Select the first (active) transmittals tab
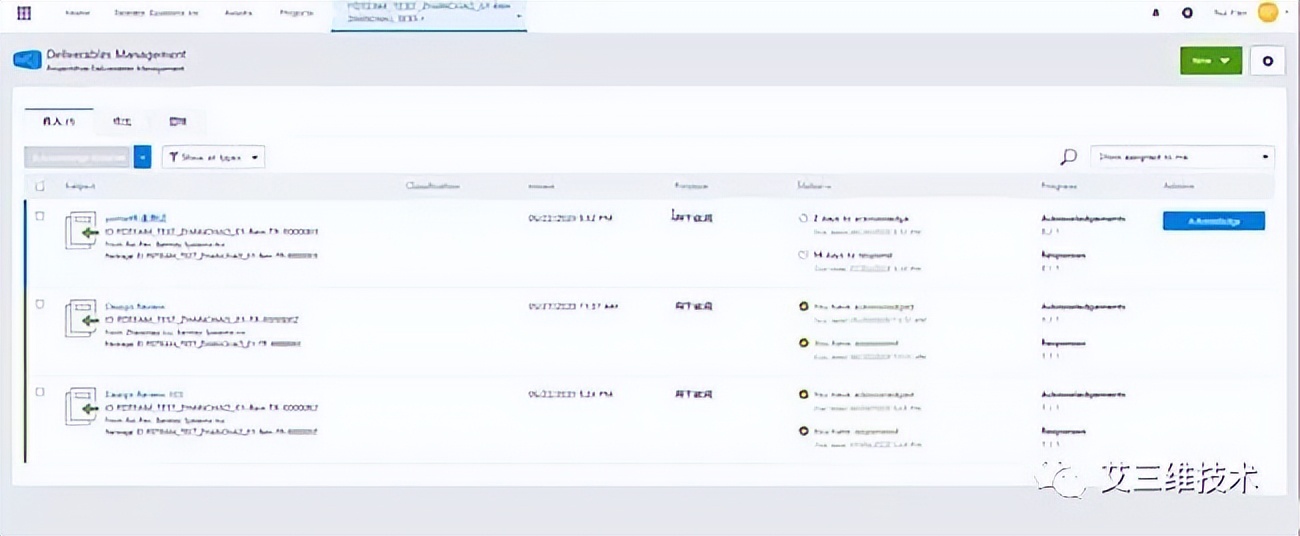 [x=58, y=121]
